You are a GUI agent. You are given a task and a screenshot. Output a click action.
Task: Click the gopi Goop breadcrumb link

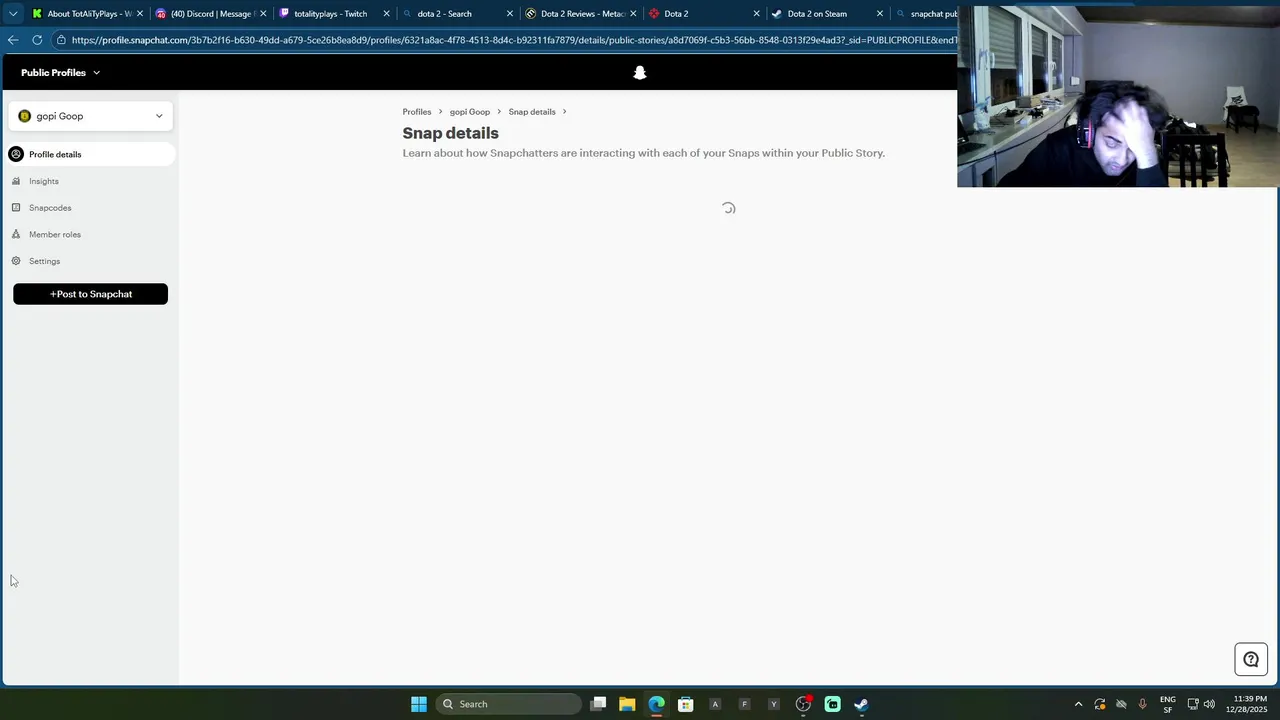click(x=470, y=112)
